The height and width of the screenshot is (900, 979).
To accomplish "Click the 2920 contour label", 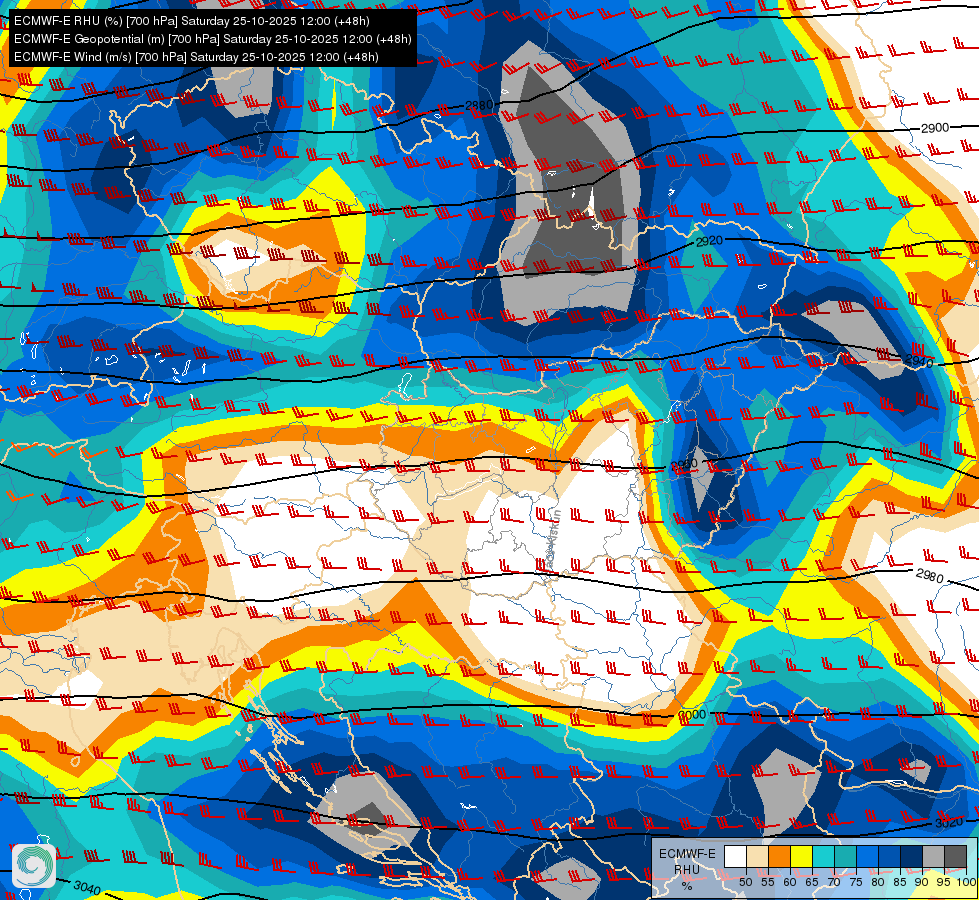I will pyautogui.click(x=709, y=241).
